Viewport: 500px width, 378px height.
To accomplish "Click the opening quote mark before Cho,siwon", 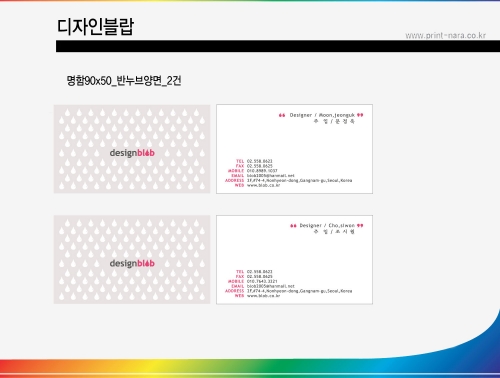I will click(293, 226).
